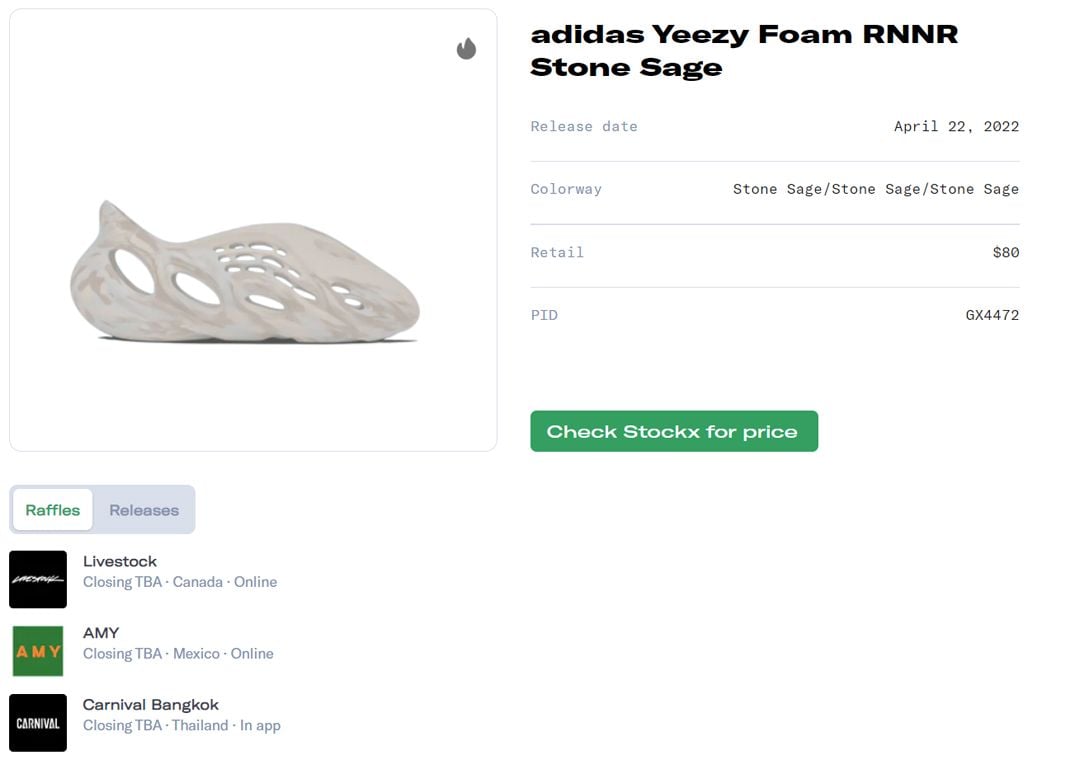Click the adidas Yeezy Foam RNNR title
This screenshot has height=760, width=1080.
click(744, 50)
